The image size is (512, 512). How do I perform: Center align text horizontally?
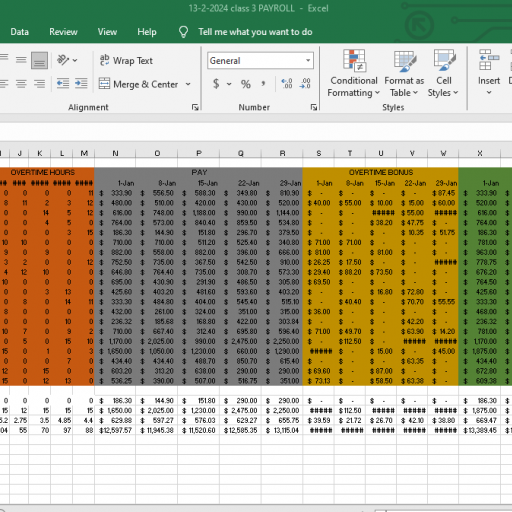click(x=21, y=84)
